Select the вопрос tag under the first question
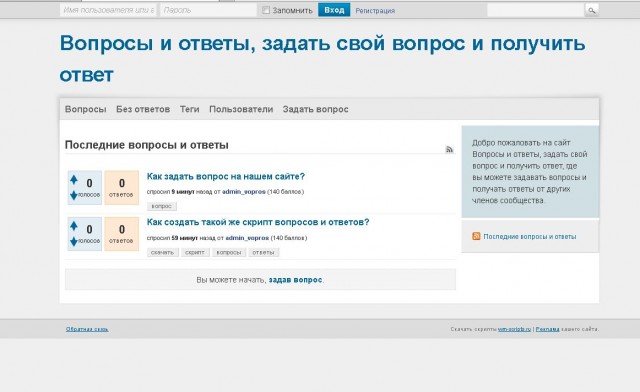 point(162,206)
